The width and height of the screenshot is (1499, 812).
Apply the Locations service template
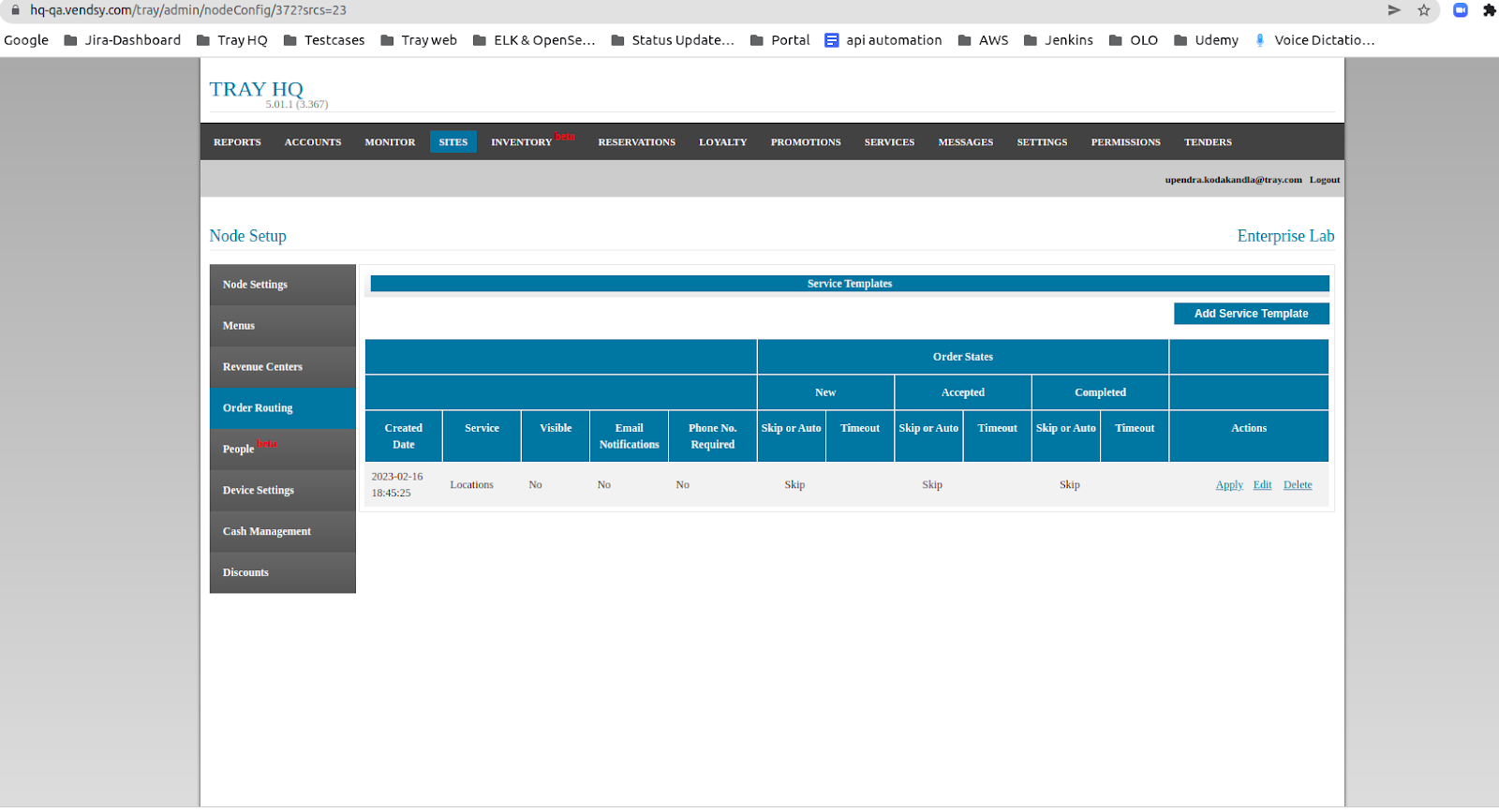pyautogui.click(x=1229, y=485)
